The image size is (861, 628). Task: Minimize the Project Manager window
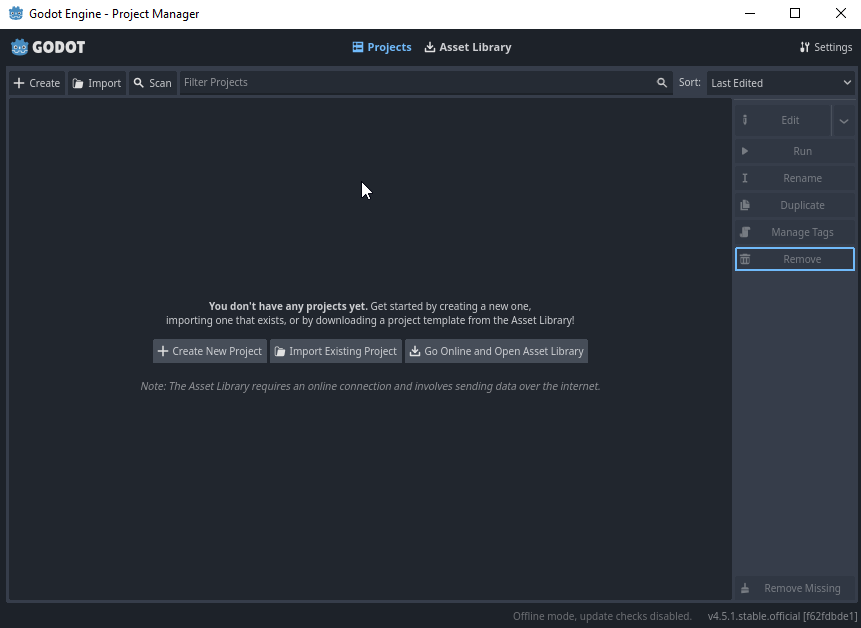click(x=750, y=13)
